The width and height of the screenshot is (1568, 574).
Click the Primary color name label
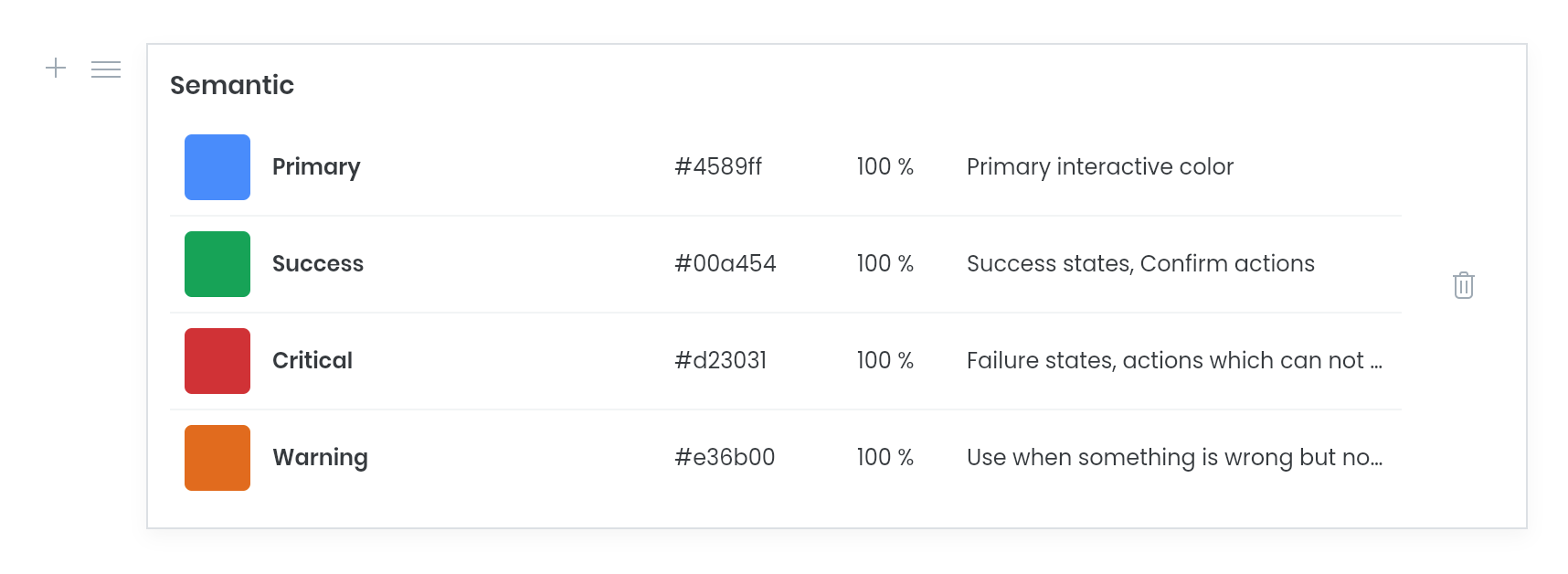point(315,166)
